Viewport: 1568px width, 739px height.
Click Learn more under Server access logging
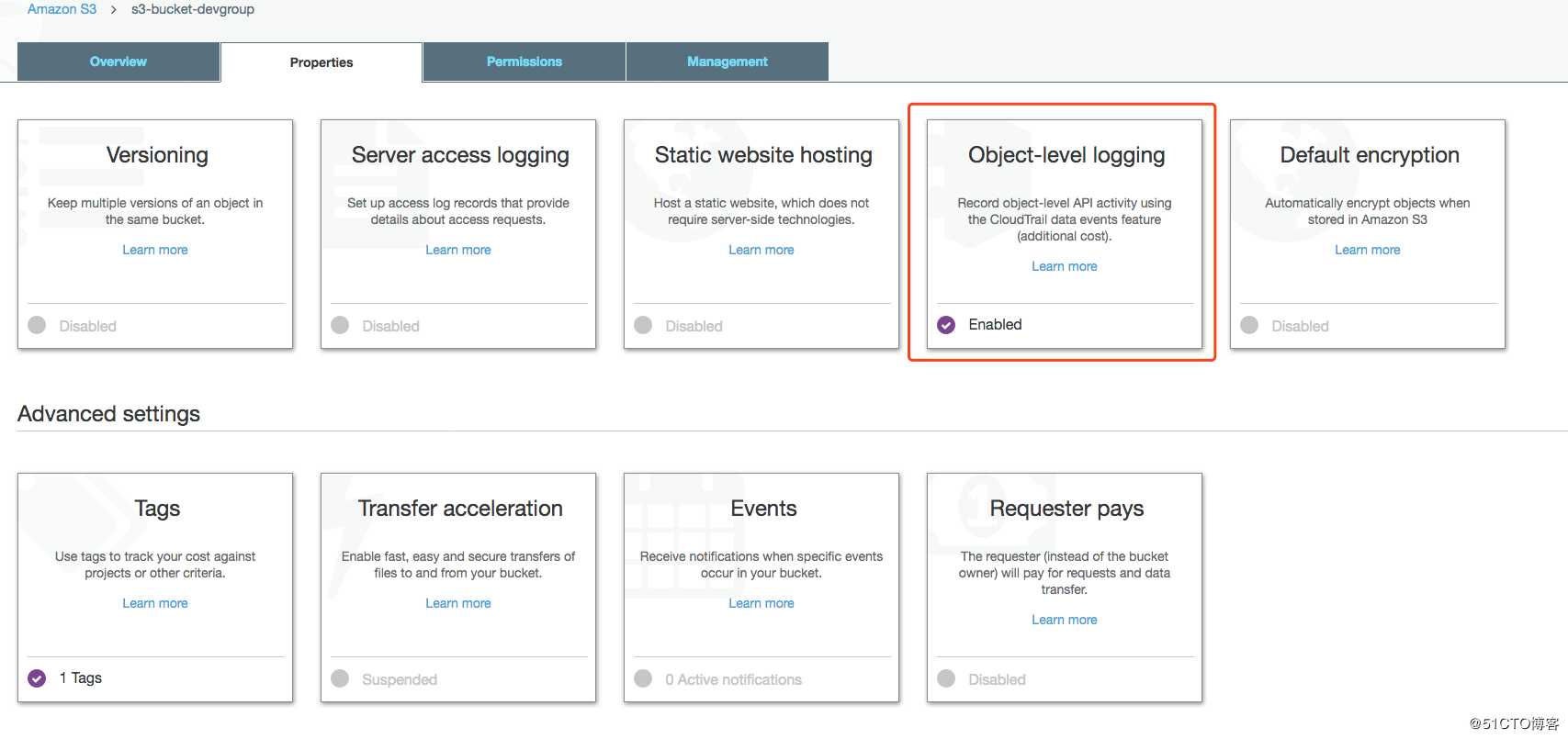[x=458, y=250]
